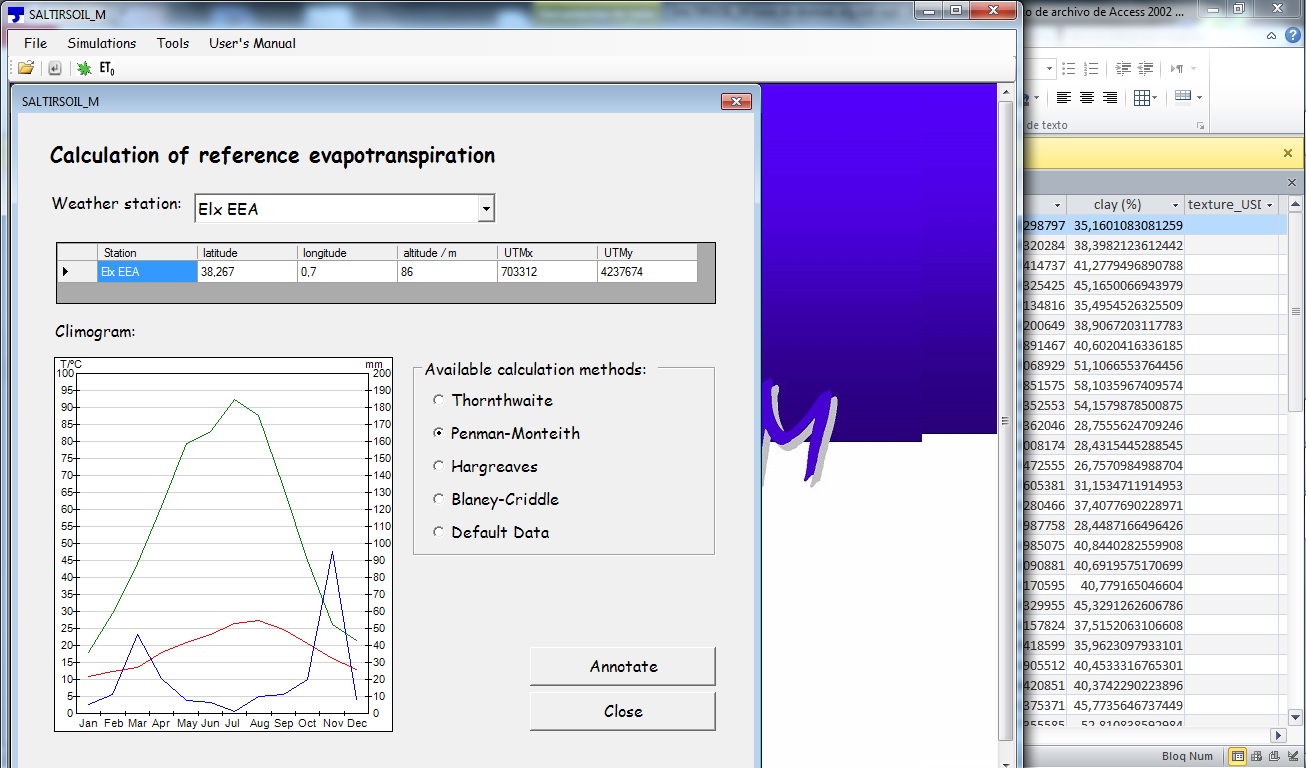Image resolution: width=1306 pixels, height=768 pixels.
Task: Open Access help with the question mark icon
Action: (x=1293, y=35)
